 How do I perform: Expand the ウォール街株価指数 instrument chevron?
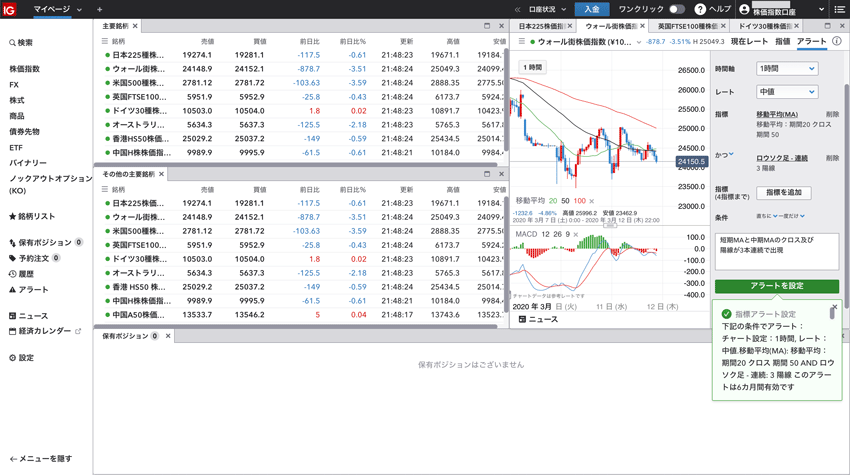click(639, 42)
